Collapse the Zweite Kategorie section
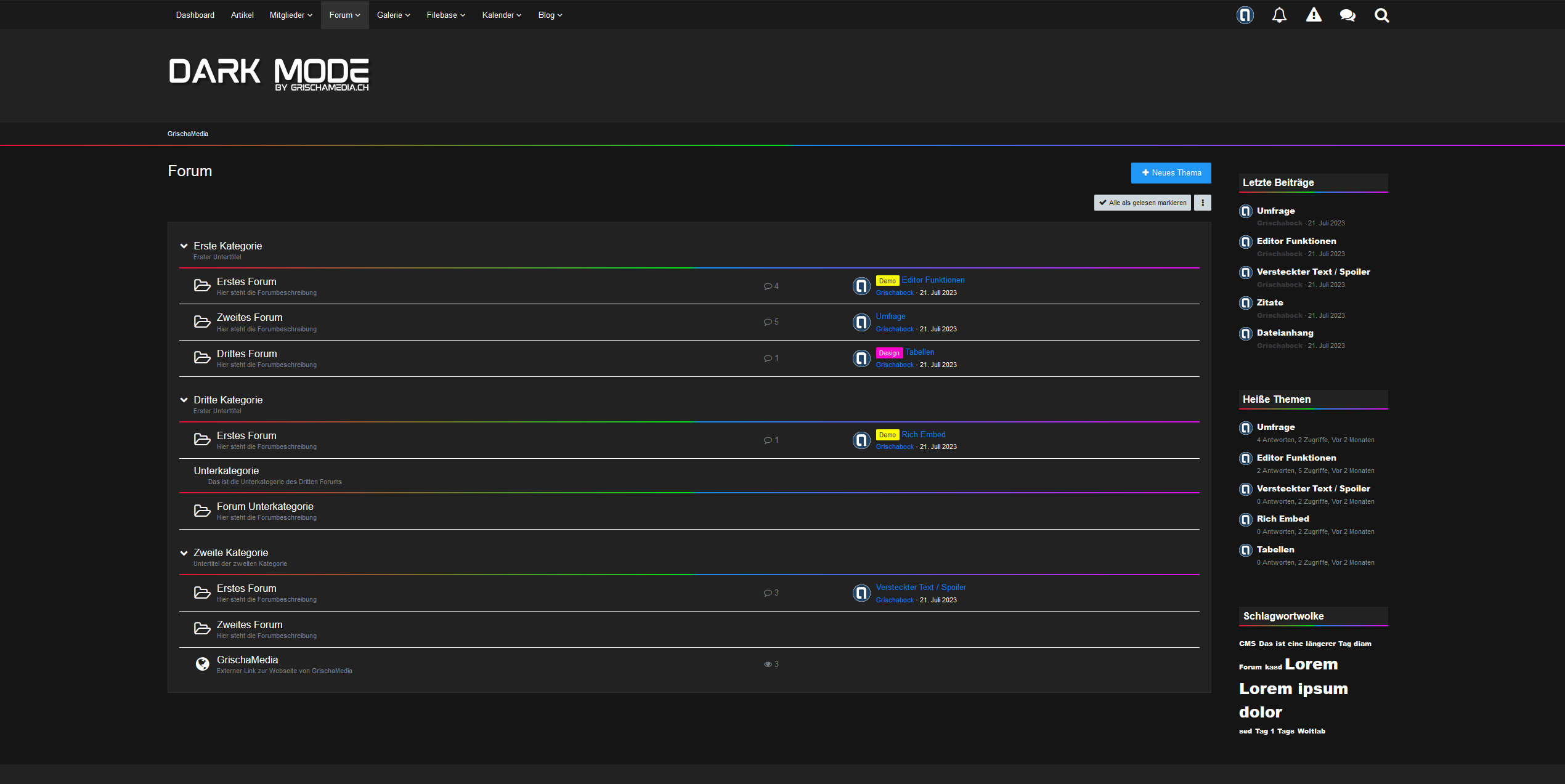This screenshot has height=784, width=1565. [x=184, y=553]
